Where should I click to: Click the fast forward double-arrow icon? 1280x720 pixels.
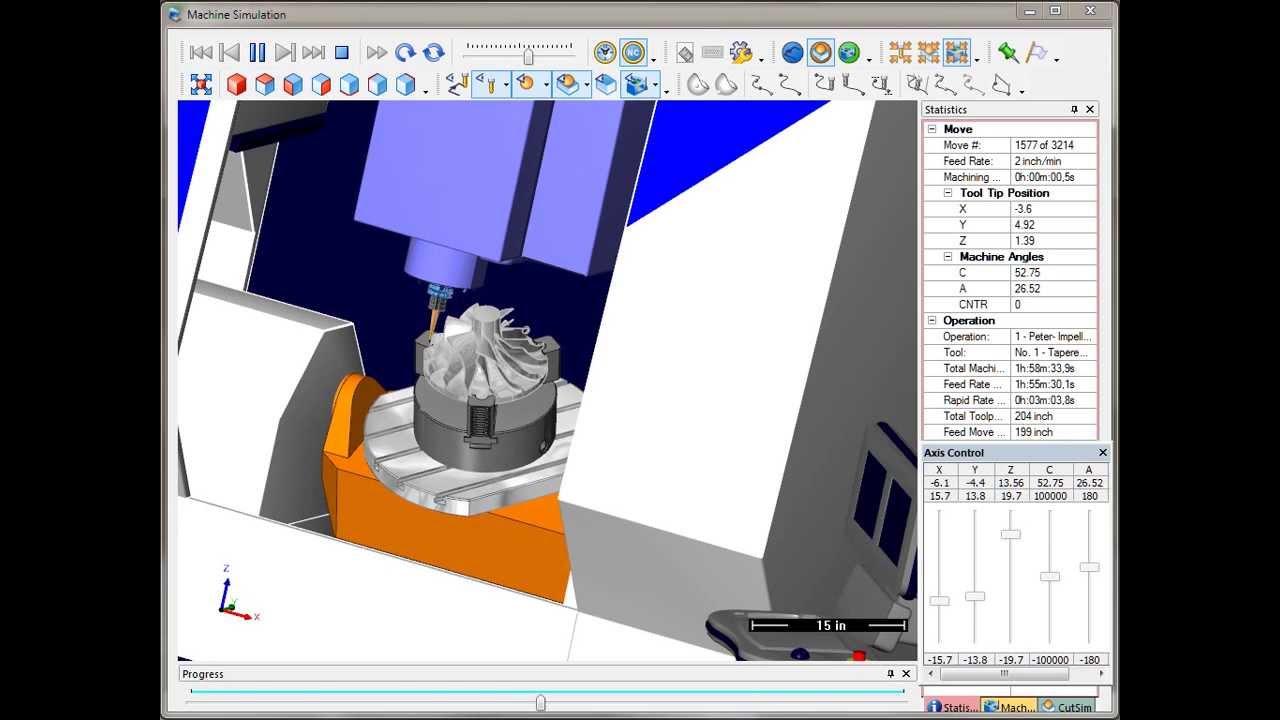coord(377,52)
